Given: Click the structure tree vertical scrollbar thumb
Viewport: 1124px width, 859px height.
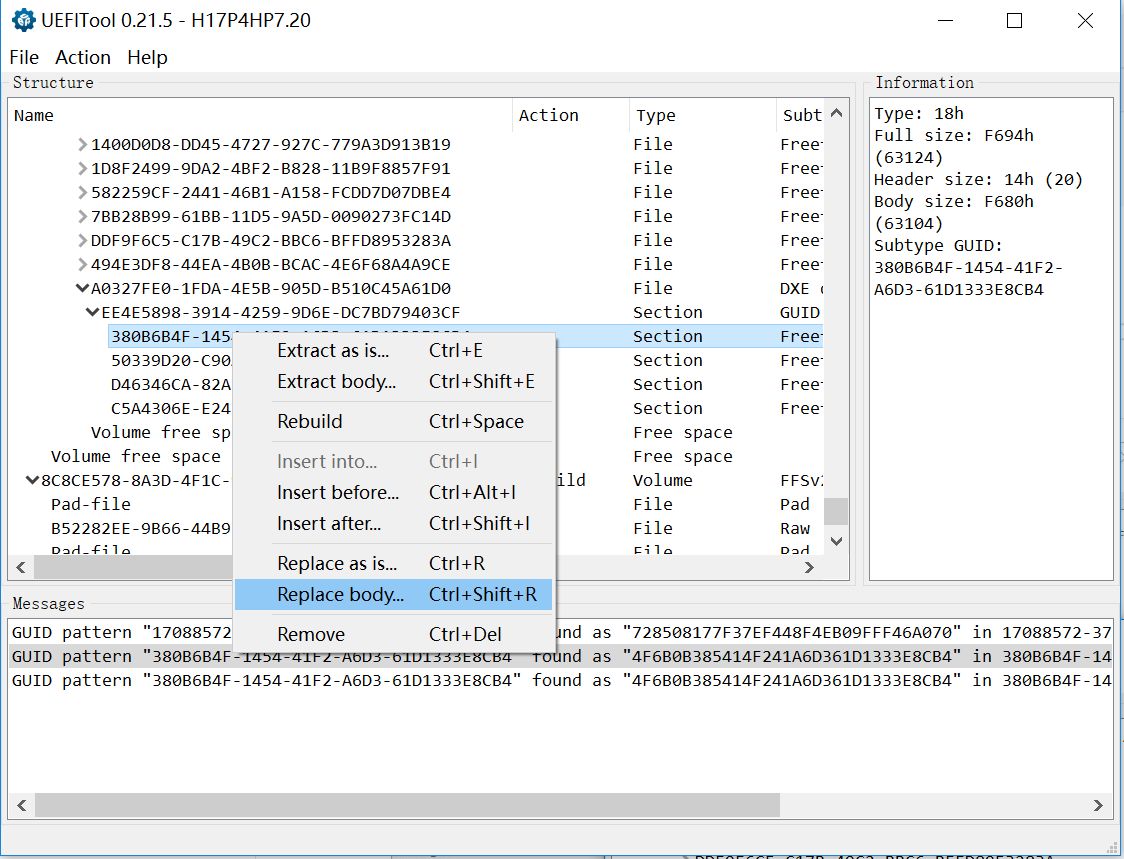Looking at the screenshot, I should point(836,511).
